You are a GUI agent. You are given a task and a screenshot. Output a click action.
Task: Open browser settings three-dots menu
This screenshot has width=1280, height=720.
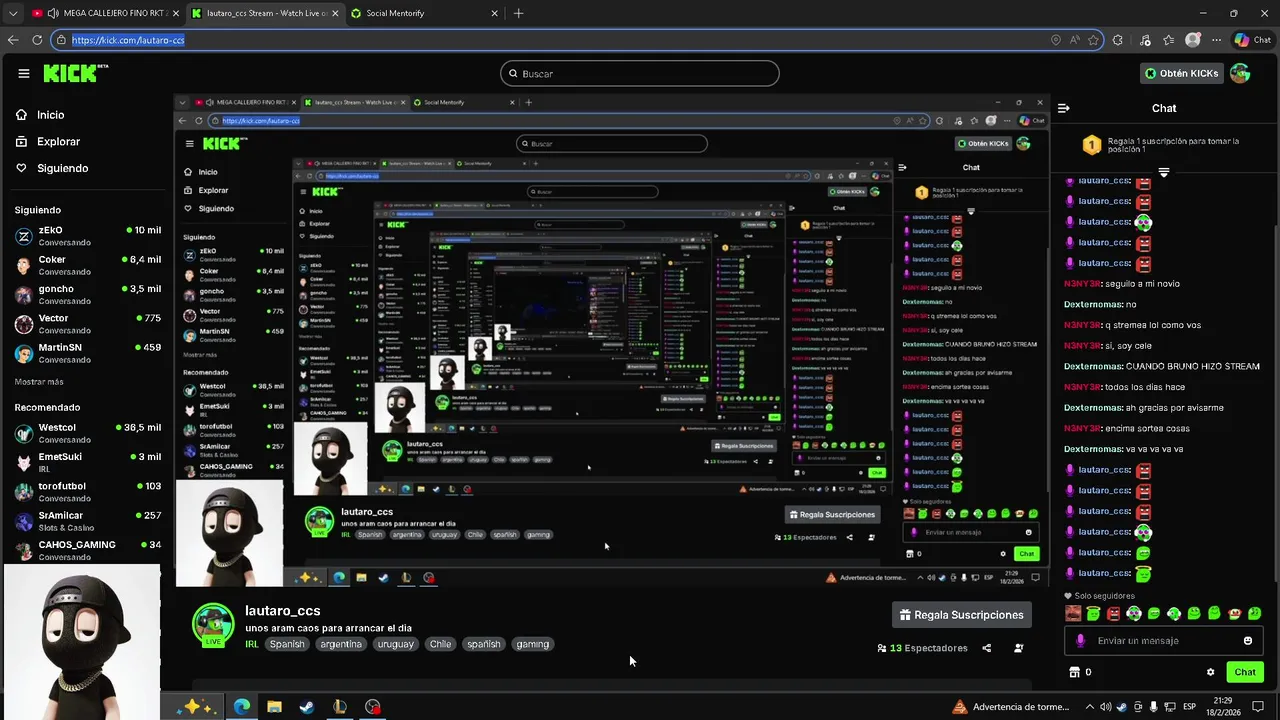[x=1216, y=40]
